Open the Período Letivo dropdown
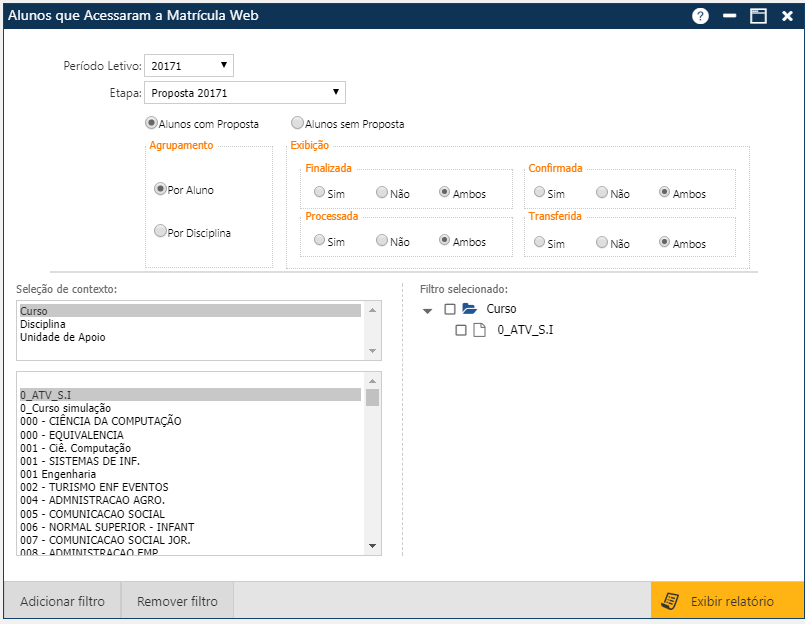 point(189,66)
